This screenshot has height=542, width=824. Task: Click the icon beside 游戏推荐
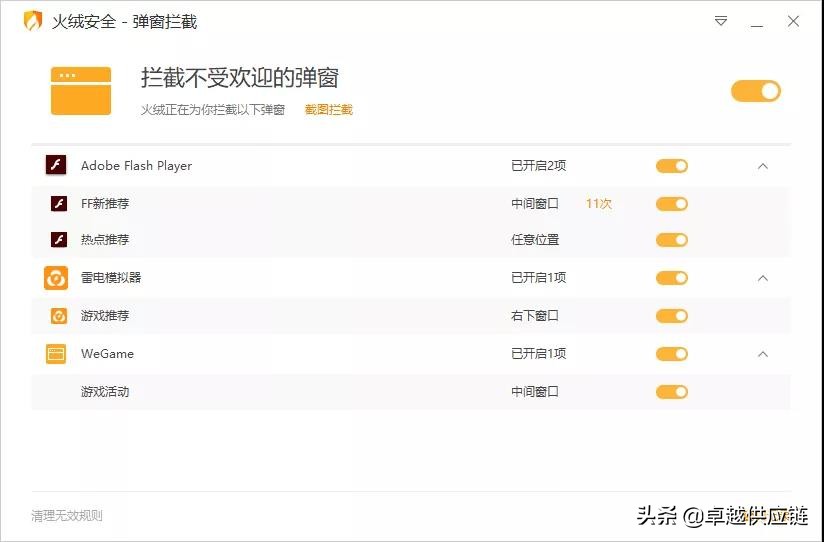pyautogui.click(x=59, y=316)
